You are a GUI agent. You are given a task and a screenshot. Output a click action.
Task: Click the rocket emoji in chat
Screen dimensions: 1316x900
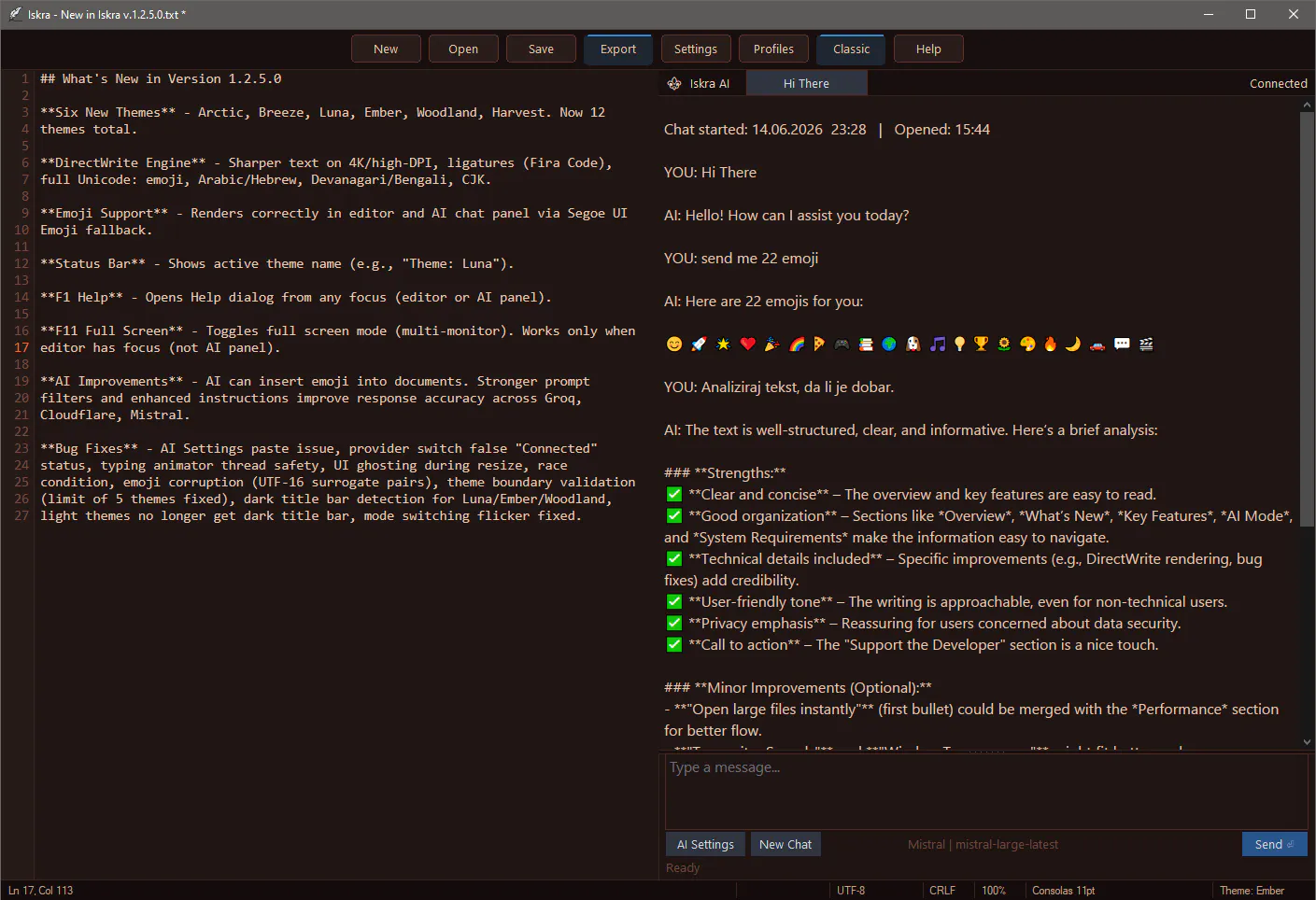pyautogui.click(x=699, y=344)
